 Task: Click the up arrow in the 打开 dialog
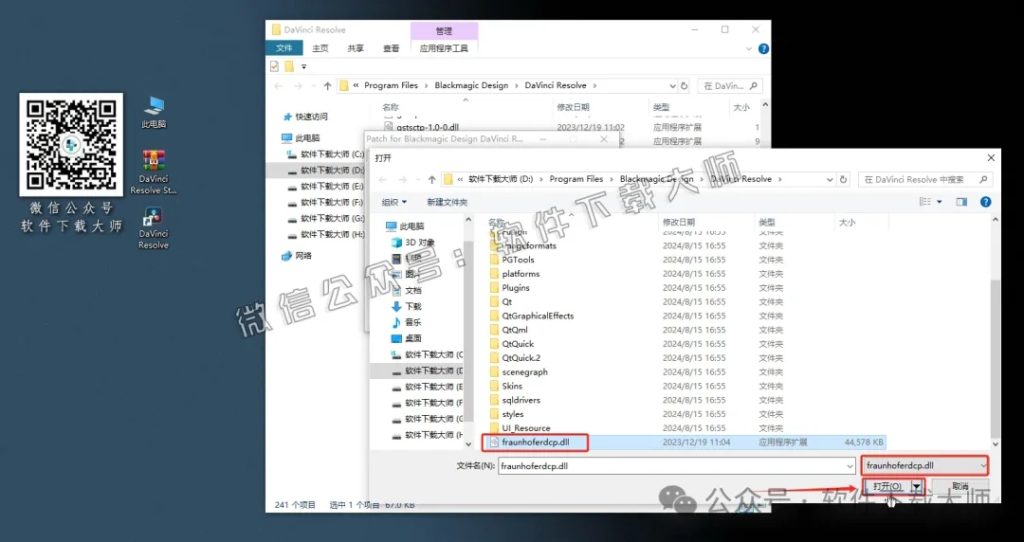coord(432,179)
